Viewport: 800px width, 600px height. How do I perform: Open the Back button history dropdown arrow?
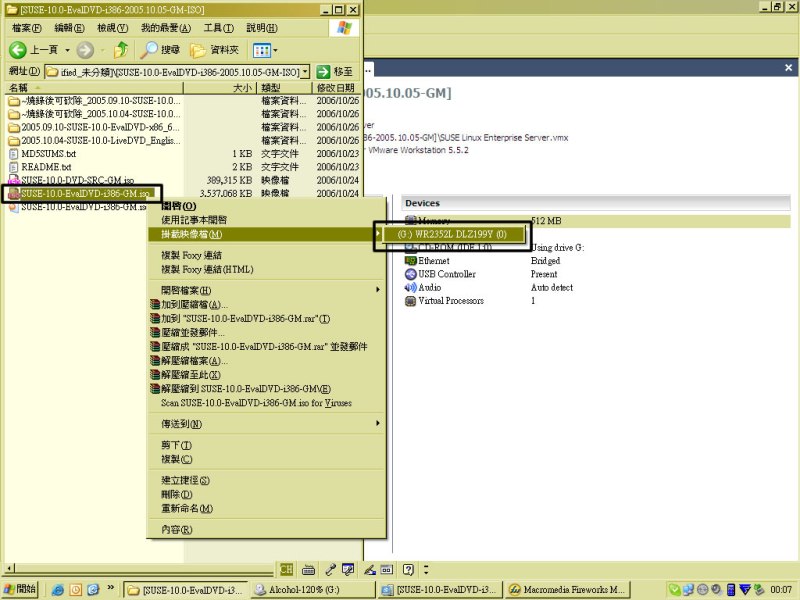[x=67, y=50]
